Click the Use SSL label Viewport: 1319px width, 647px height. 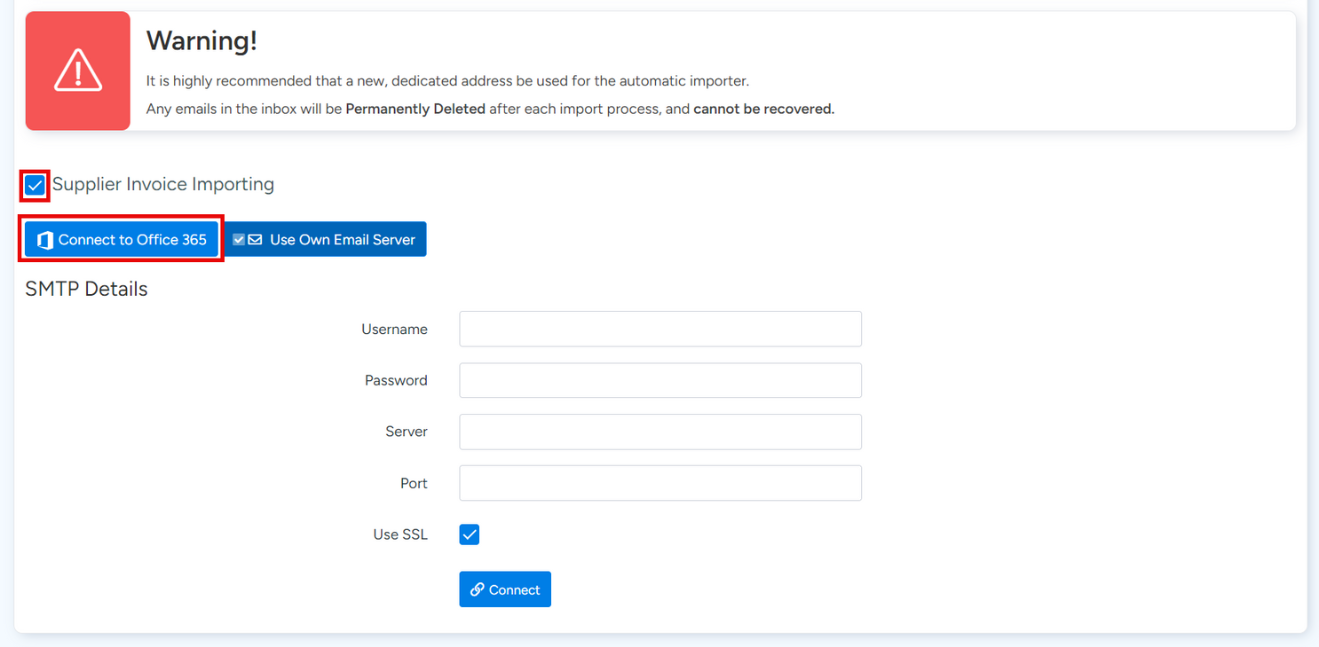click(400, 535)
